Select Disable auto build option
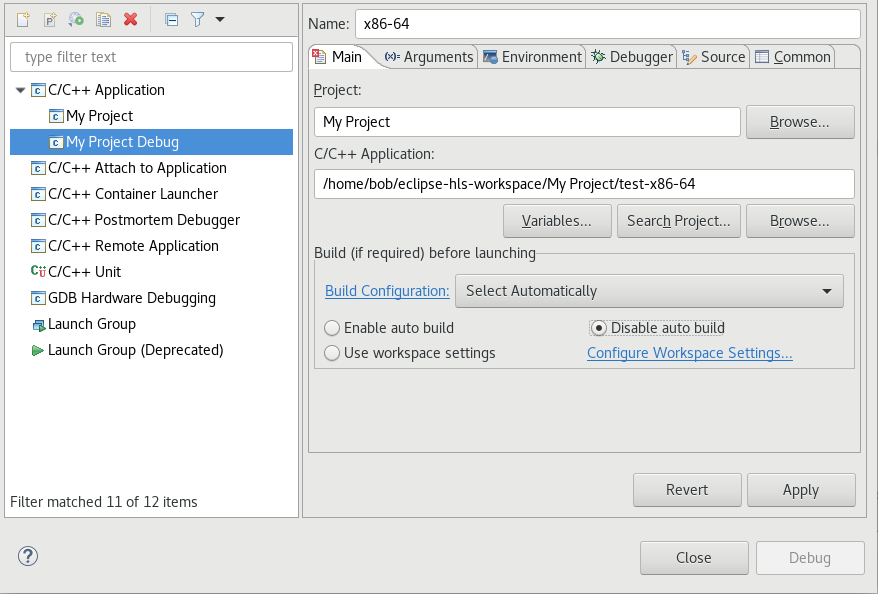This screenshot has height=594, width=878. [x=599, y=328]
